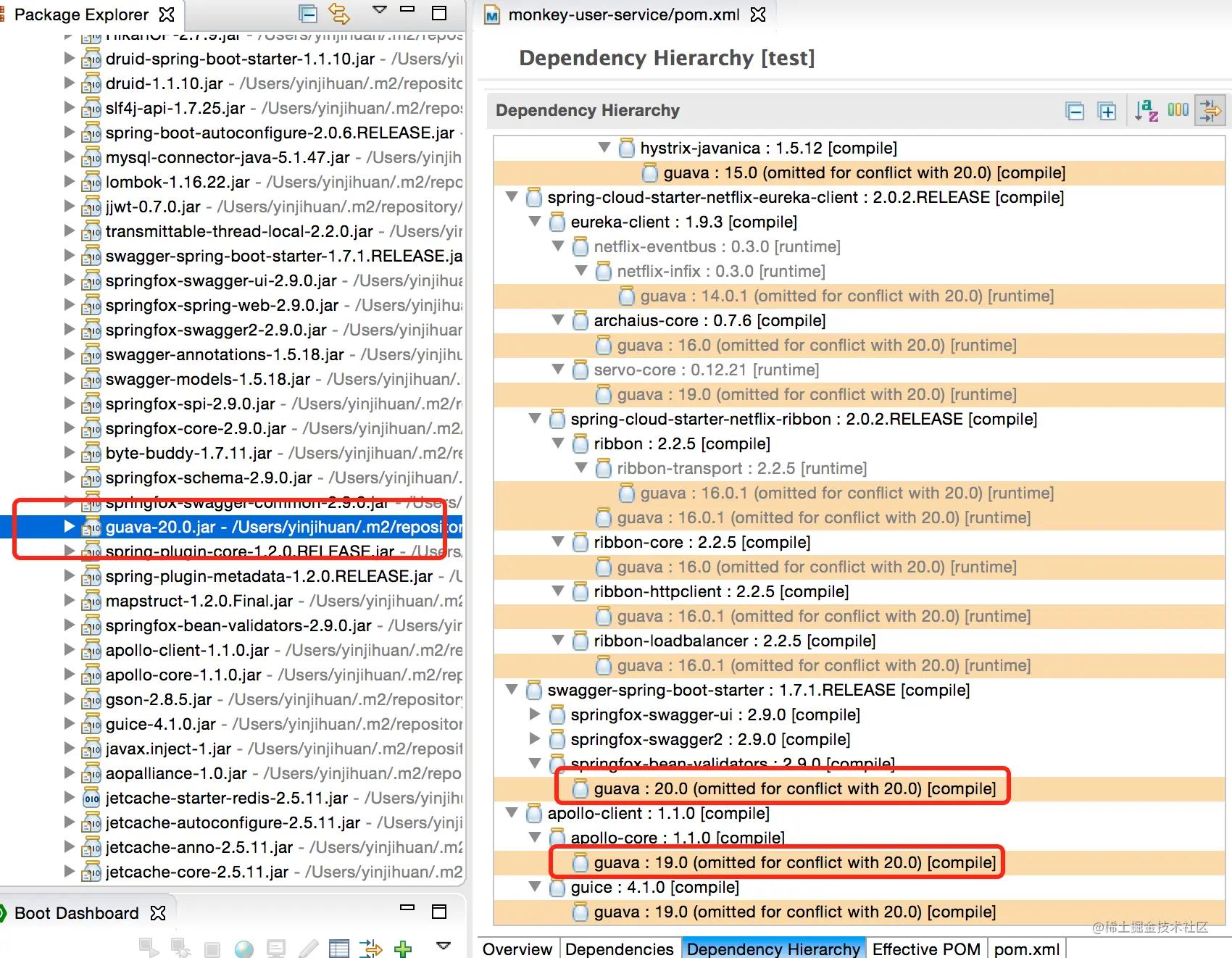
Task: Expand the guava-20.0.jar tree node
Action: pos(70,527)
